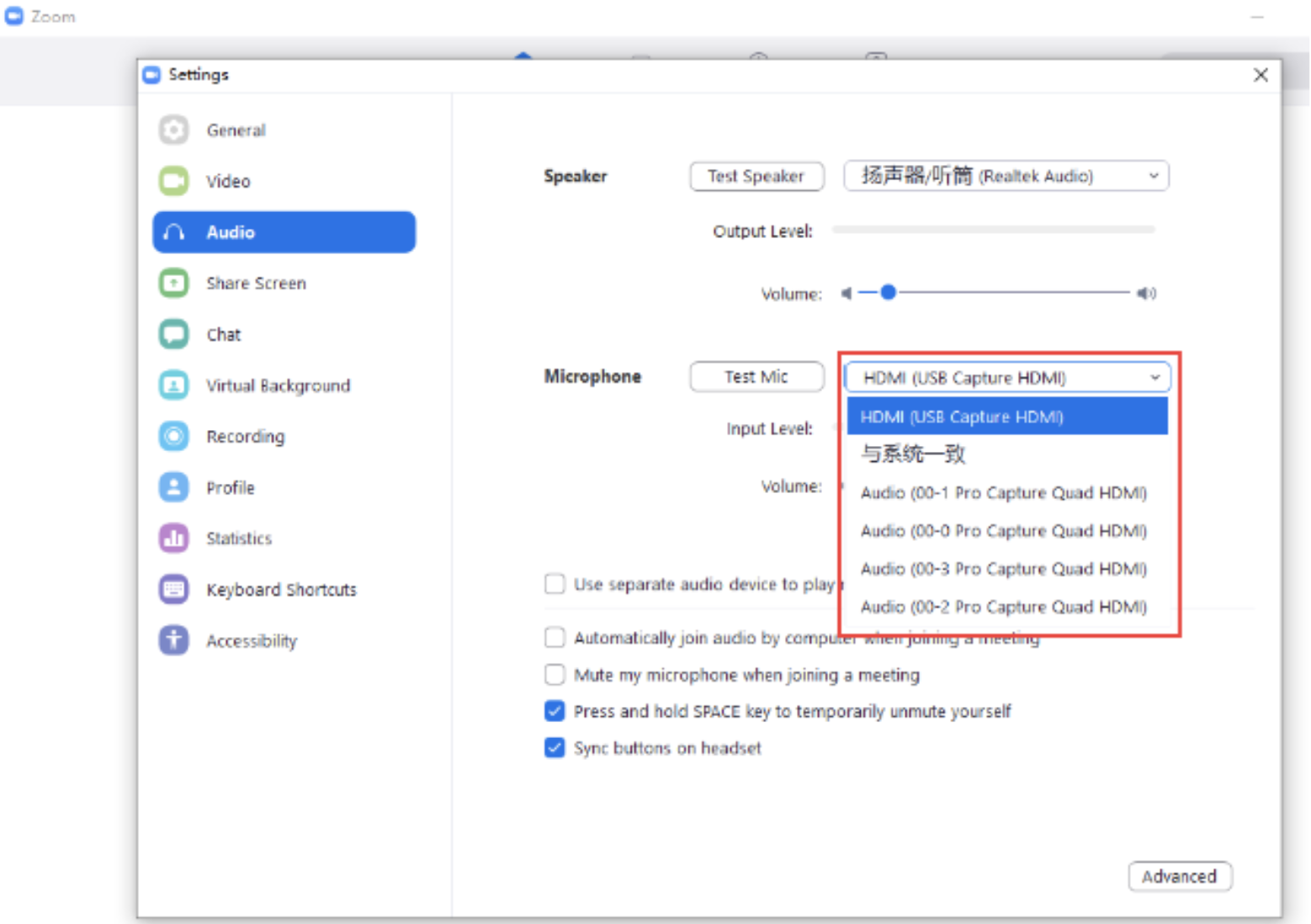Uncheck Sync buttons on headset

pyautogui.click(x=555, y=747)
